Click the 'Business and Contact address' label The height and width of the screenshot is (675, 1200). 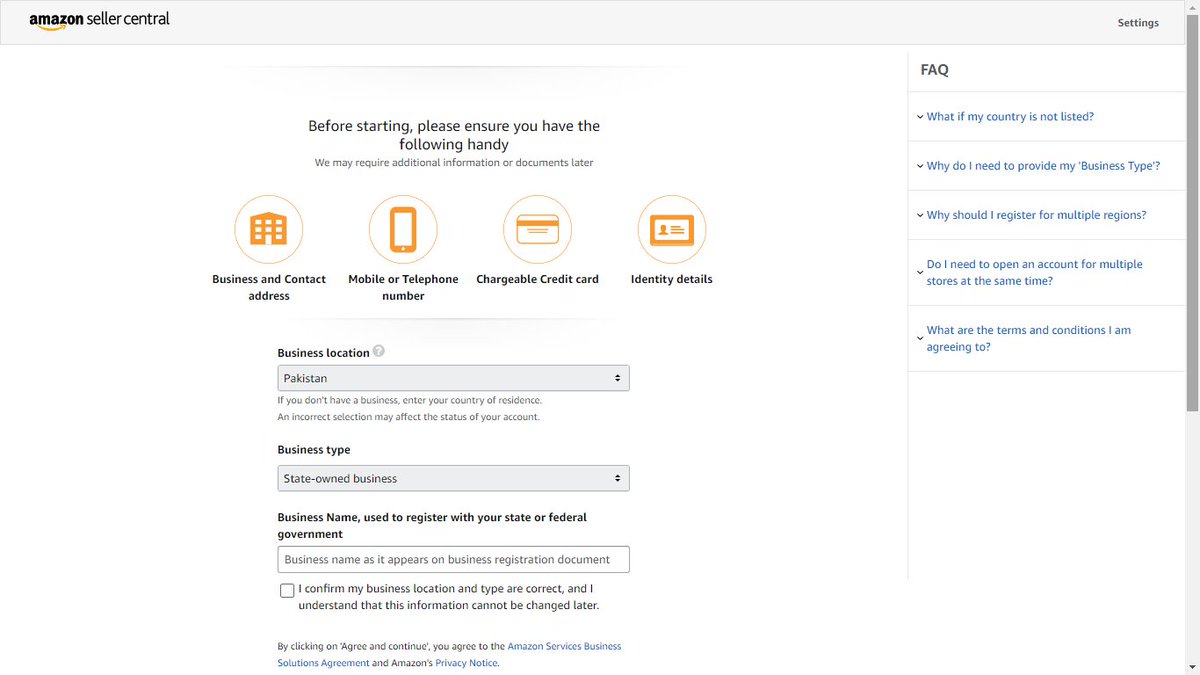point(269,287)
